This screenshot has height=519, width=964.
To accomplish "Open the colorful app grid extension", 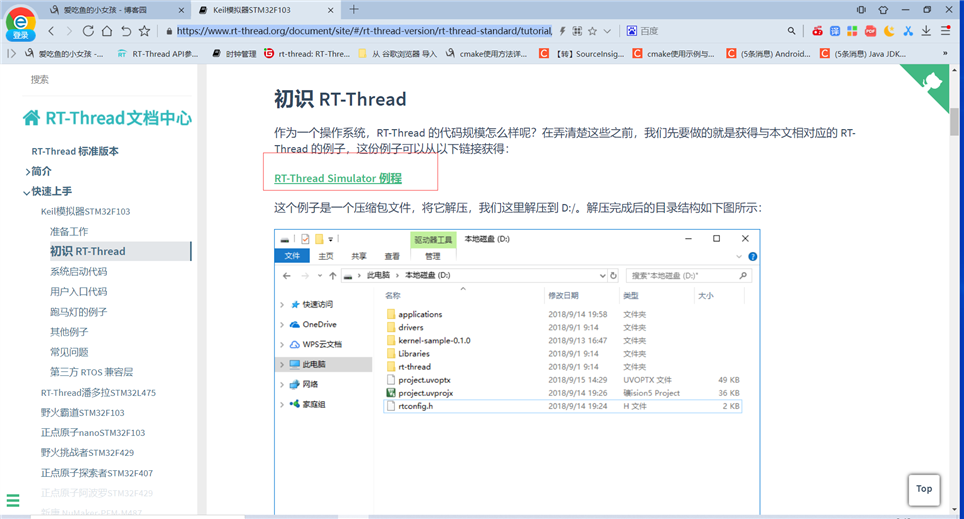I will coord(852,31).
